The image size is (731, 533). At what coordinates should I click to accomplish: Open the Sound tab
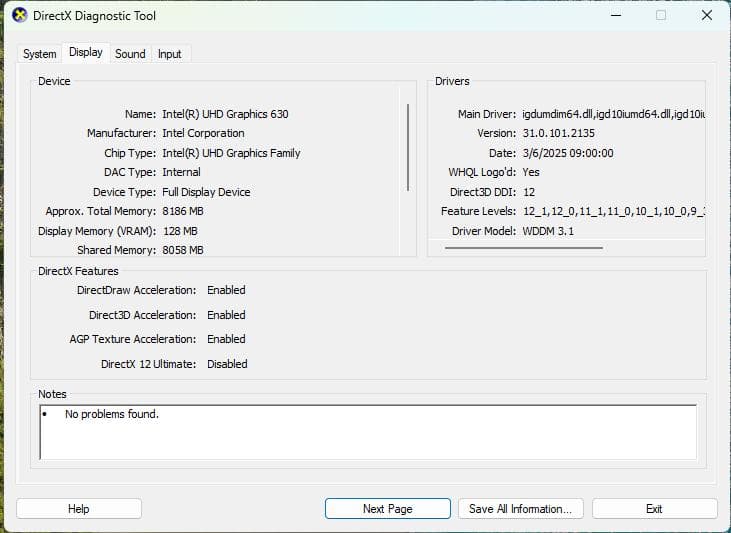pyautogui.click(x=130, y=54)
